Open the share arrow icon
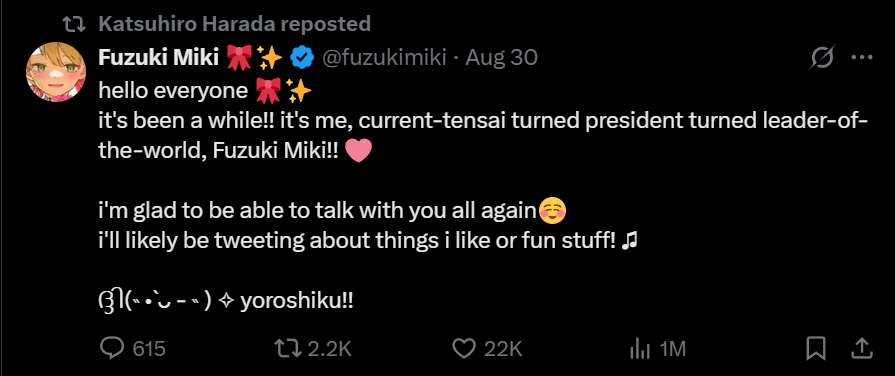The image size is (895, 376). click(x=863, y=348)
